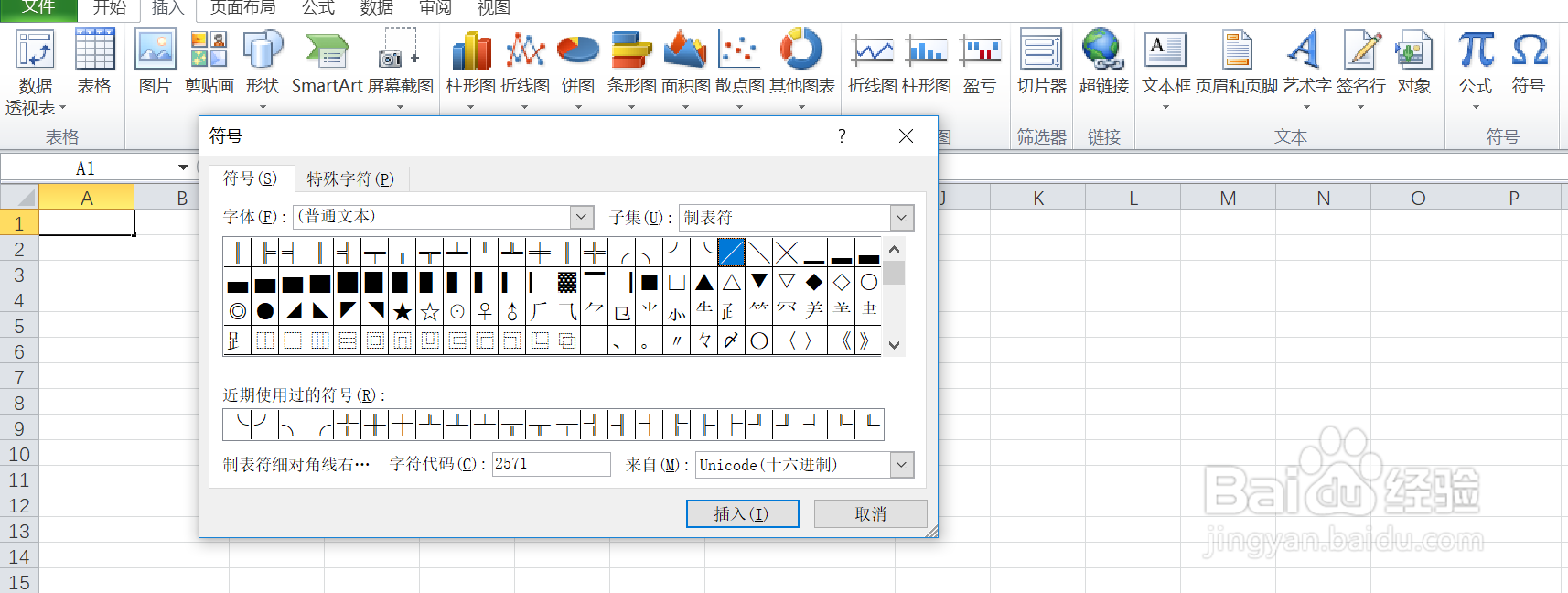
Task: Expand the Other Charts (其他图表) dropdown arrow
Action: pos(801,107)
